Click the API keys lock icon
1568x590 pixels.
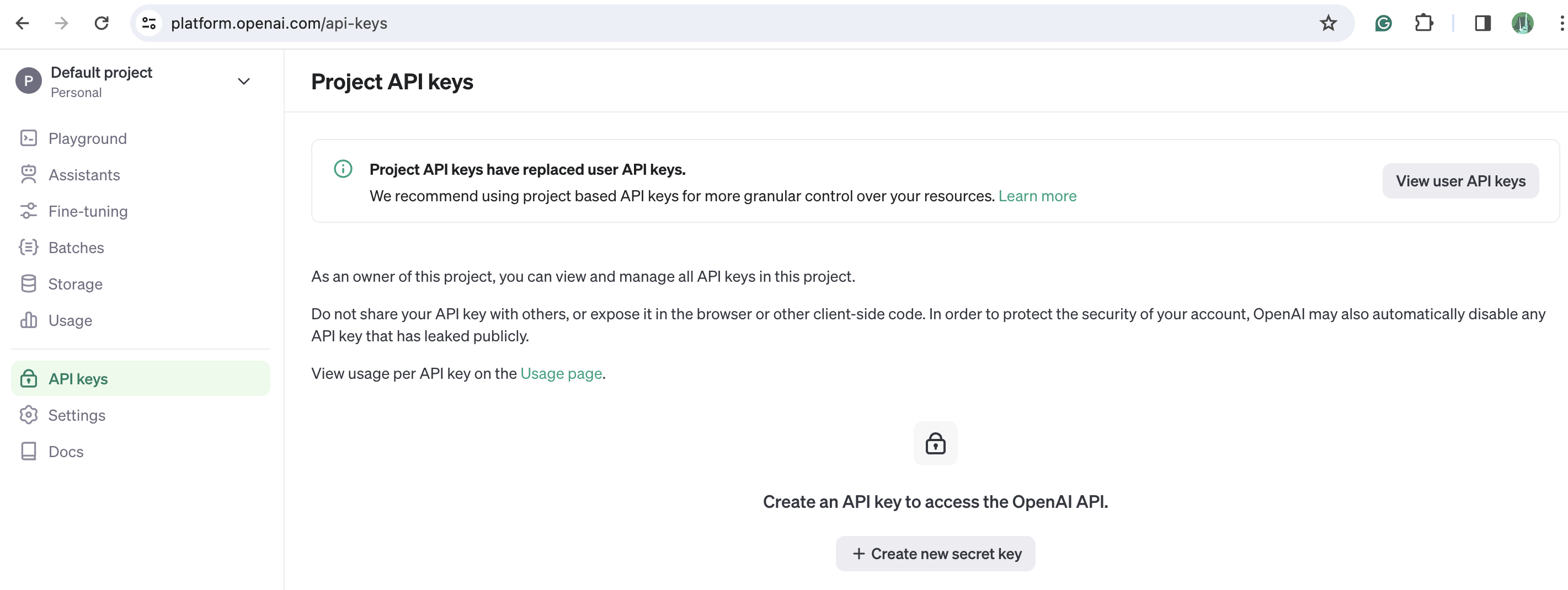tap(29, 378)
